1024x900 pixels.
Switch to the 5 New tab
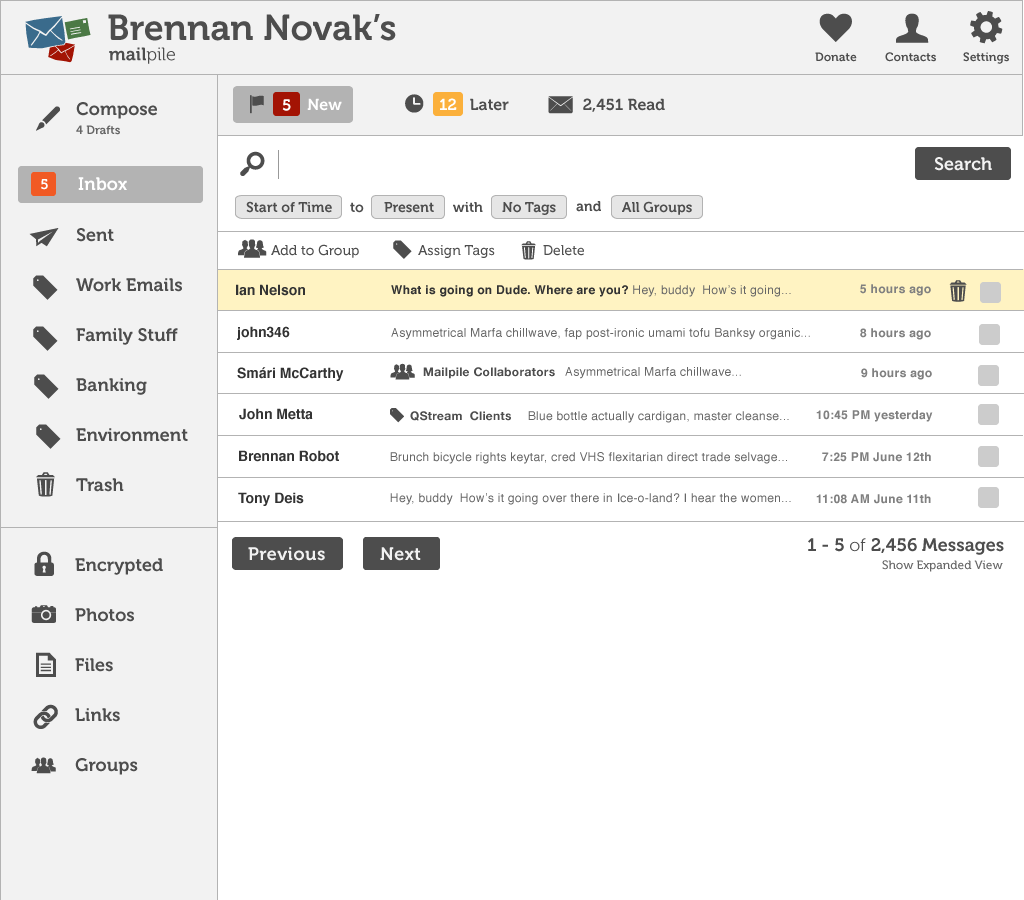point(293,104)
